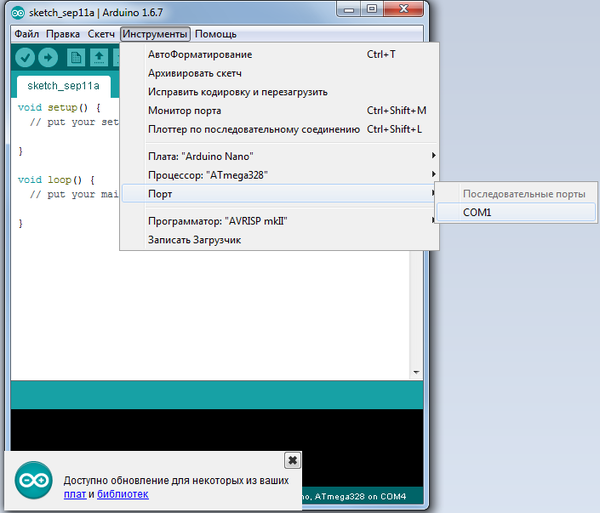Follow the "плат" update link

click(x=74, y=494)
